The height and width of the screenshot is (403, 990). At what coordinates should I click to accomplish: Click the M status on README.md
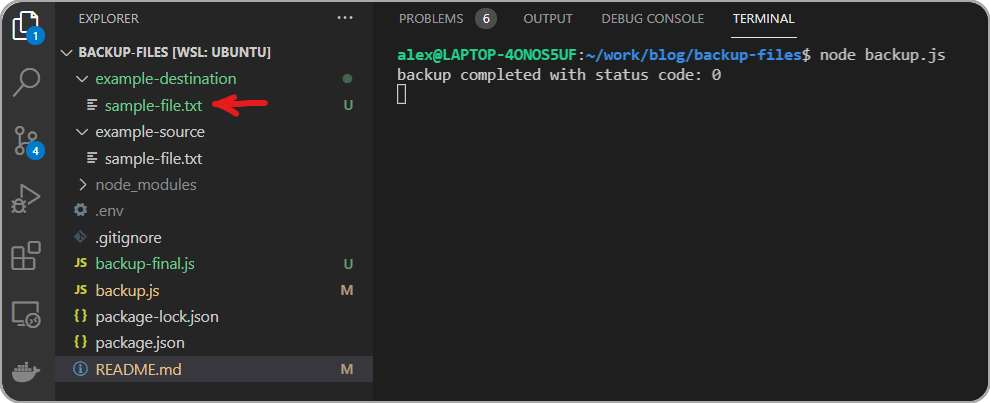click(347, 369)
